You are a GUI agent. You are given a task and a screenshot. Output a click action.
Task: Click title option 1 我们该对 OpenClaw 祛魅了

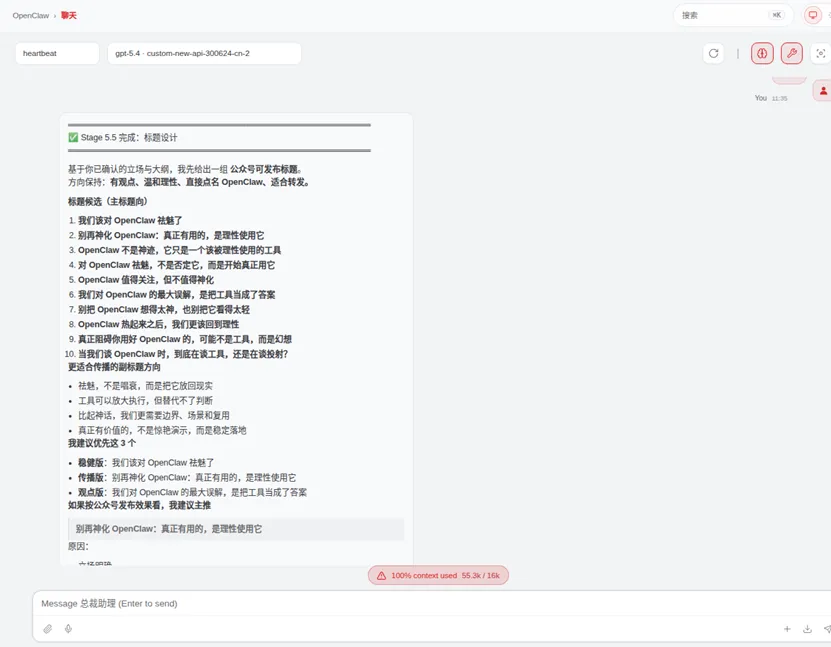(x=130, y=220)
